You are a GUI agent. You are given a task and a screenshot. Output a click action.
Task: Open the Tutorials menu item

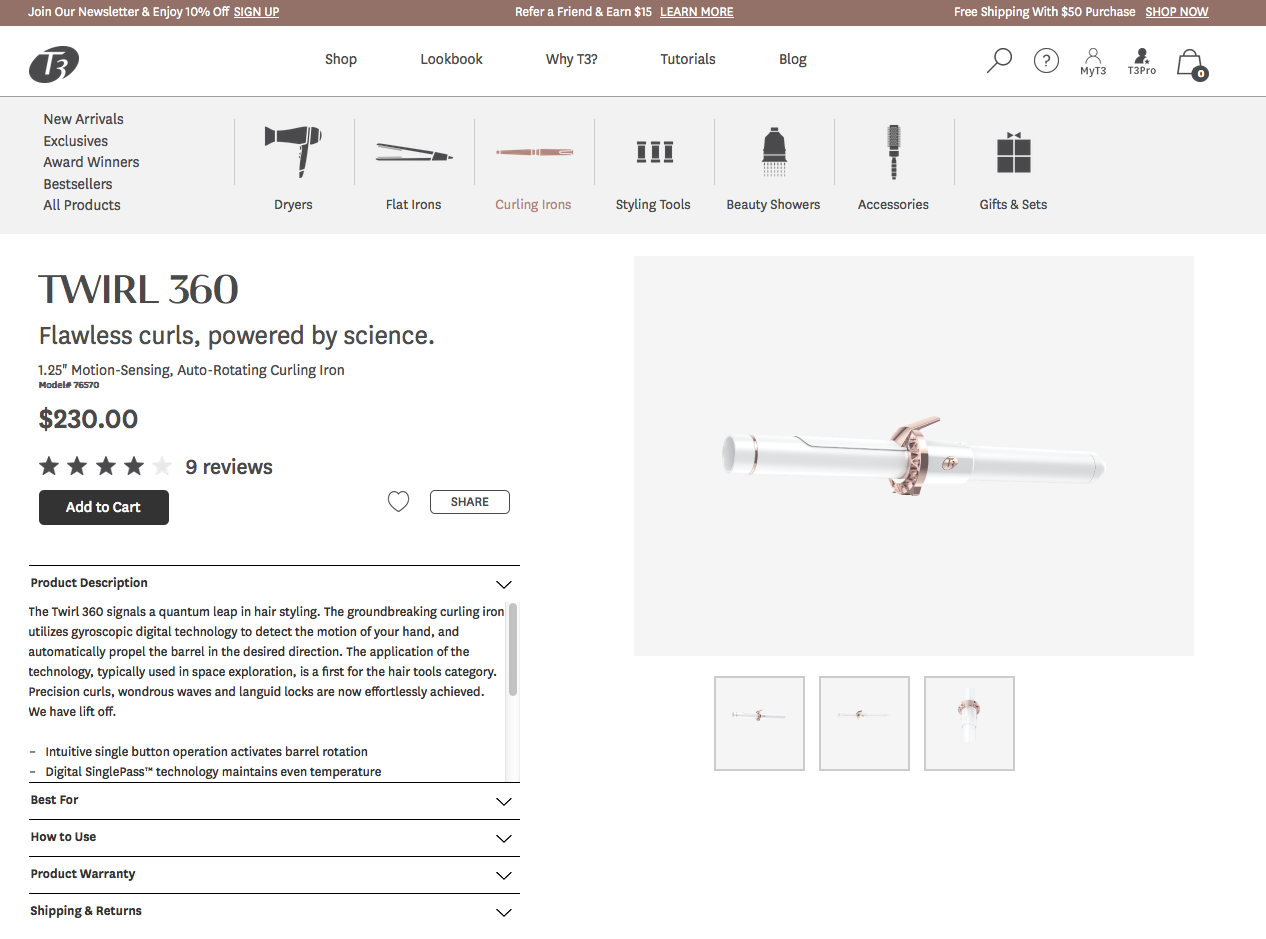(x=688, y=59)
